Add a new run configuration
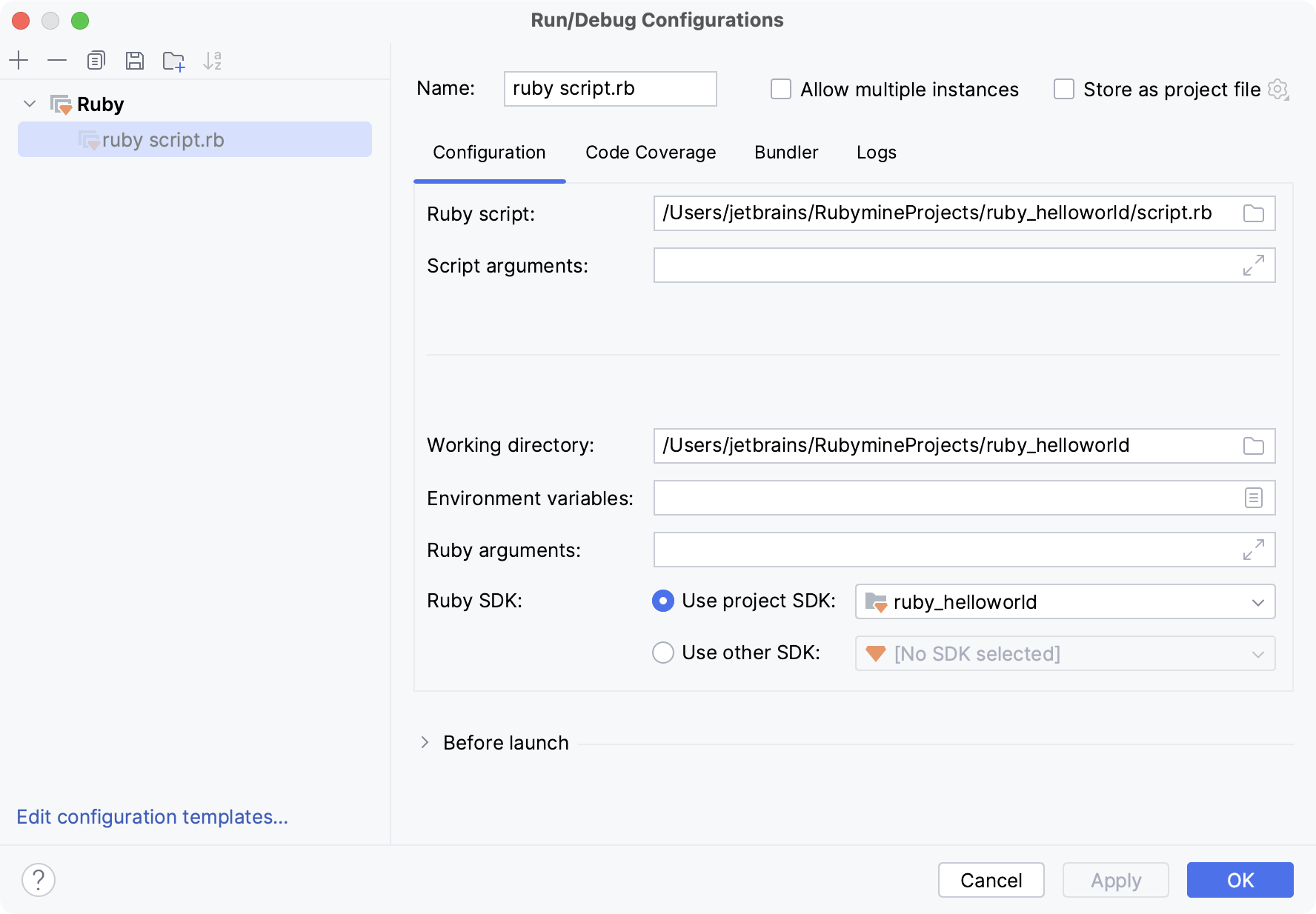Screen dimensions: 1316x914 pos(19,61)
